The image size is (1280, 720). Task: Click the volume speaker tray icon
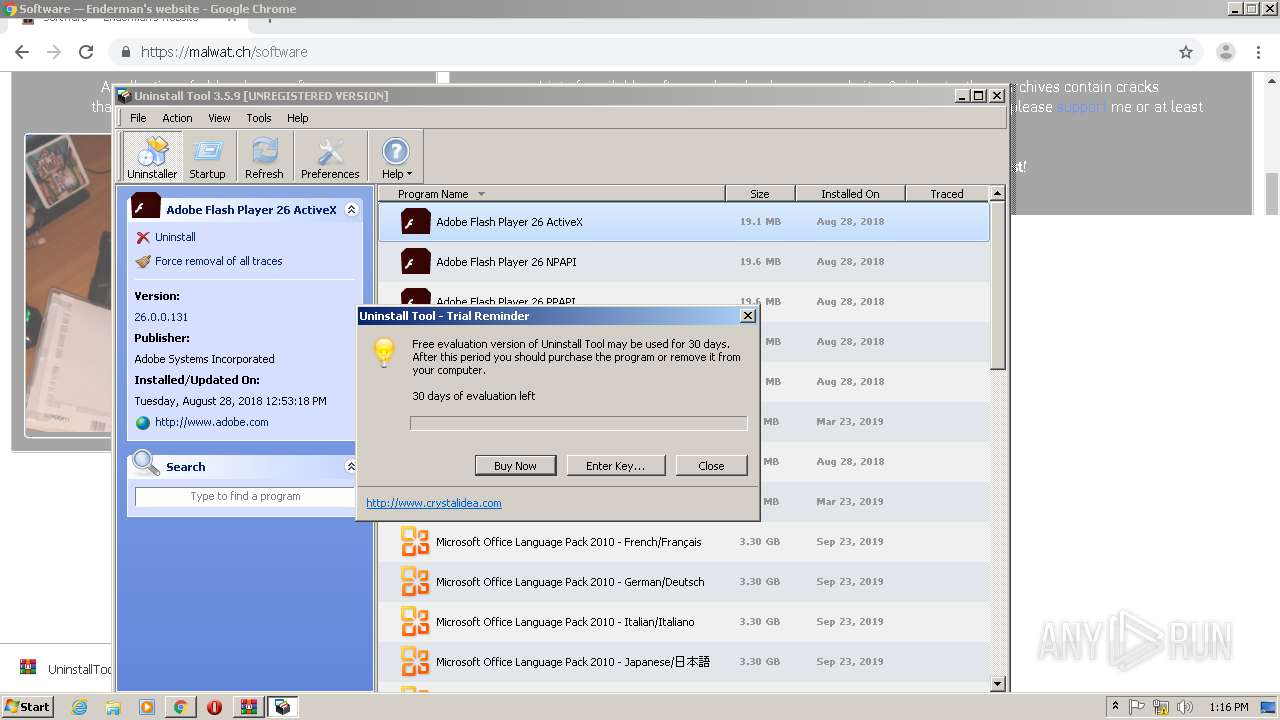pos(1185,707)
